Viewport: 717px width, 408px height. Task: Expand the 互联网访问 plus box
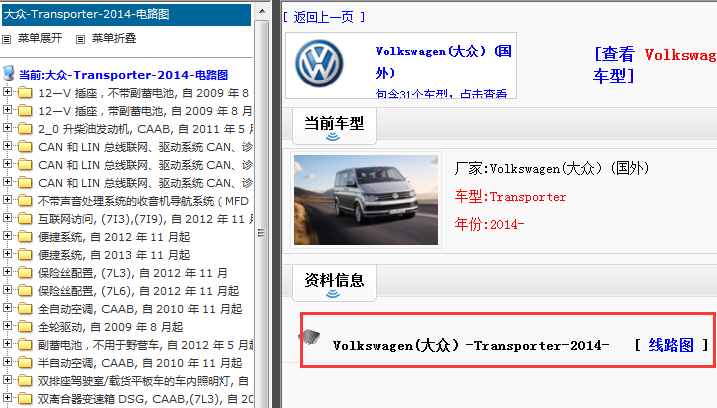[7, 218]
